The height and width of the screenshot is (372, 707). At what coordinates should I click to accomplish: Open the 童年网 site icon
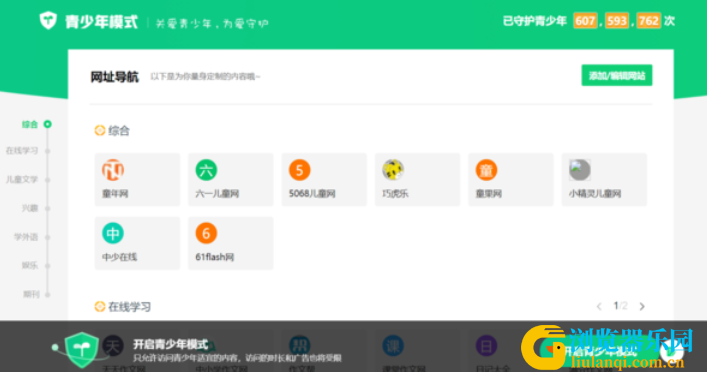coord(113,170)
